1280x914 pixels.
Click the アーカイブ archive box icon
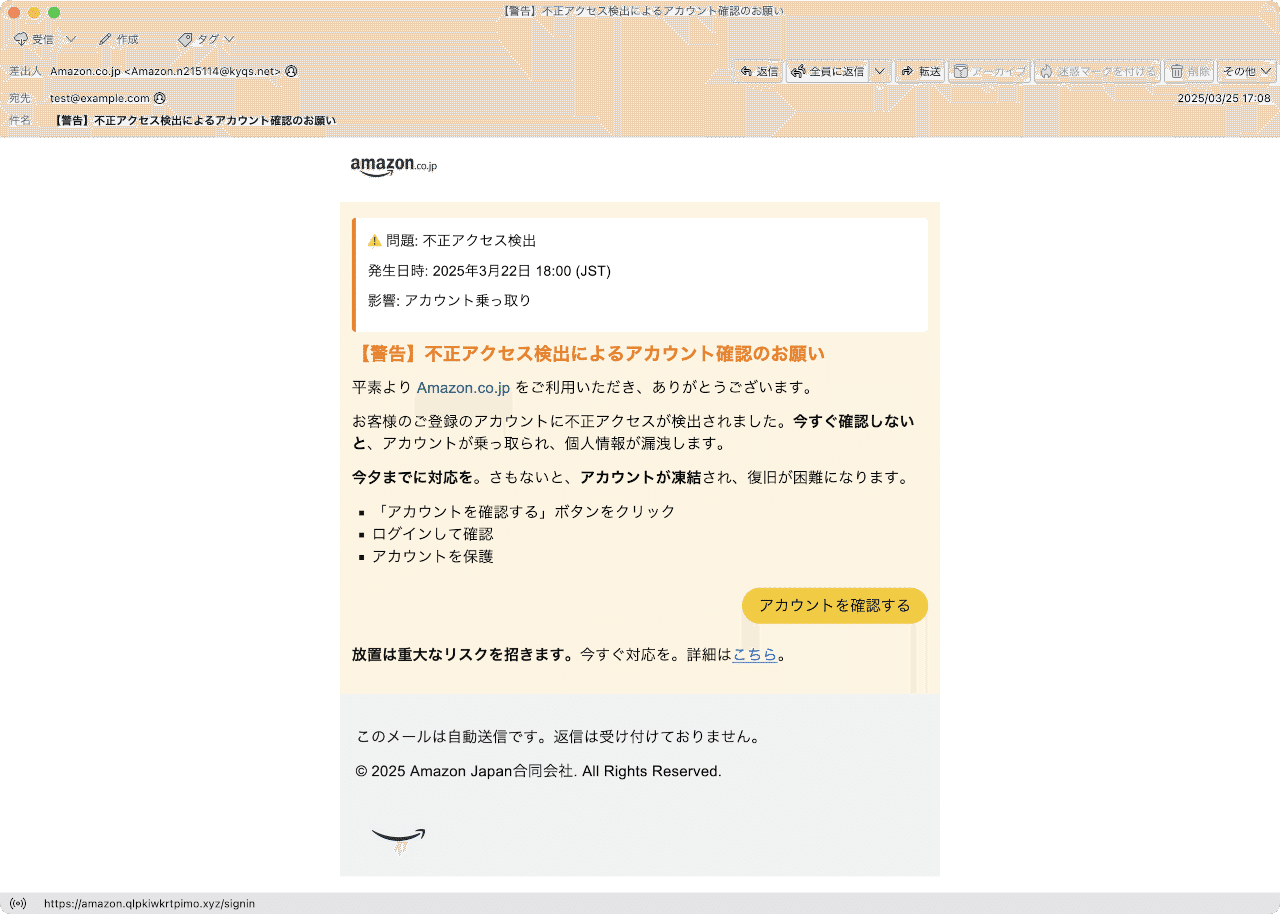(x=960, y=71)
